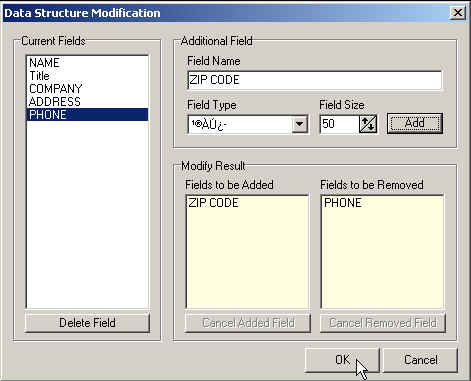Select PHONE in Fields to be Removed
Image resolution: width=471 pixels, height=381 pixels.
[x=382, y=203]
